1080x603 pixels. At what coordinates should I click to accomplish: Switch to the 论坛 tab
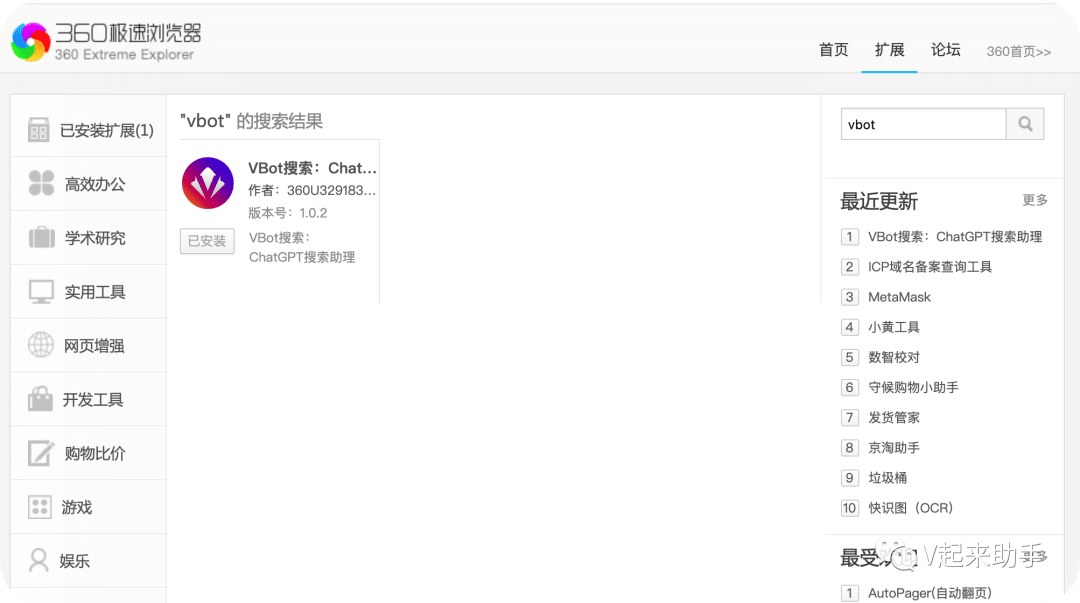tap(945, 50)
